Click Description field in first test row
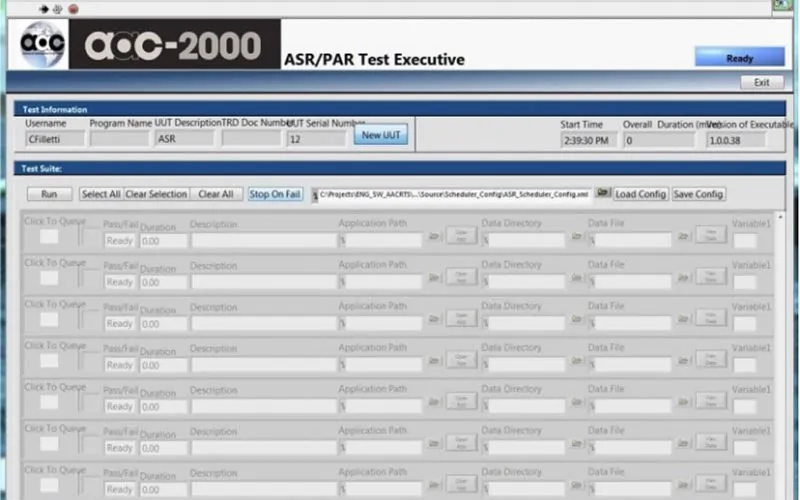Image resolution: width=800 pixels, height=500 pixels. [264, 240]
